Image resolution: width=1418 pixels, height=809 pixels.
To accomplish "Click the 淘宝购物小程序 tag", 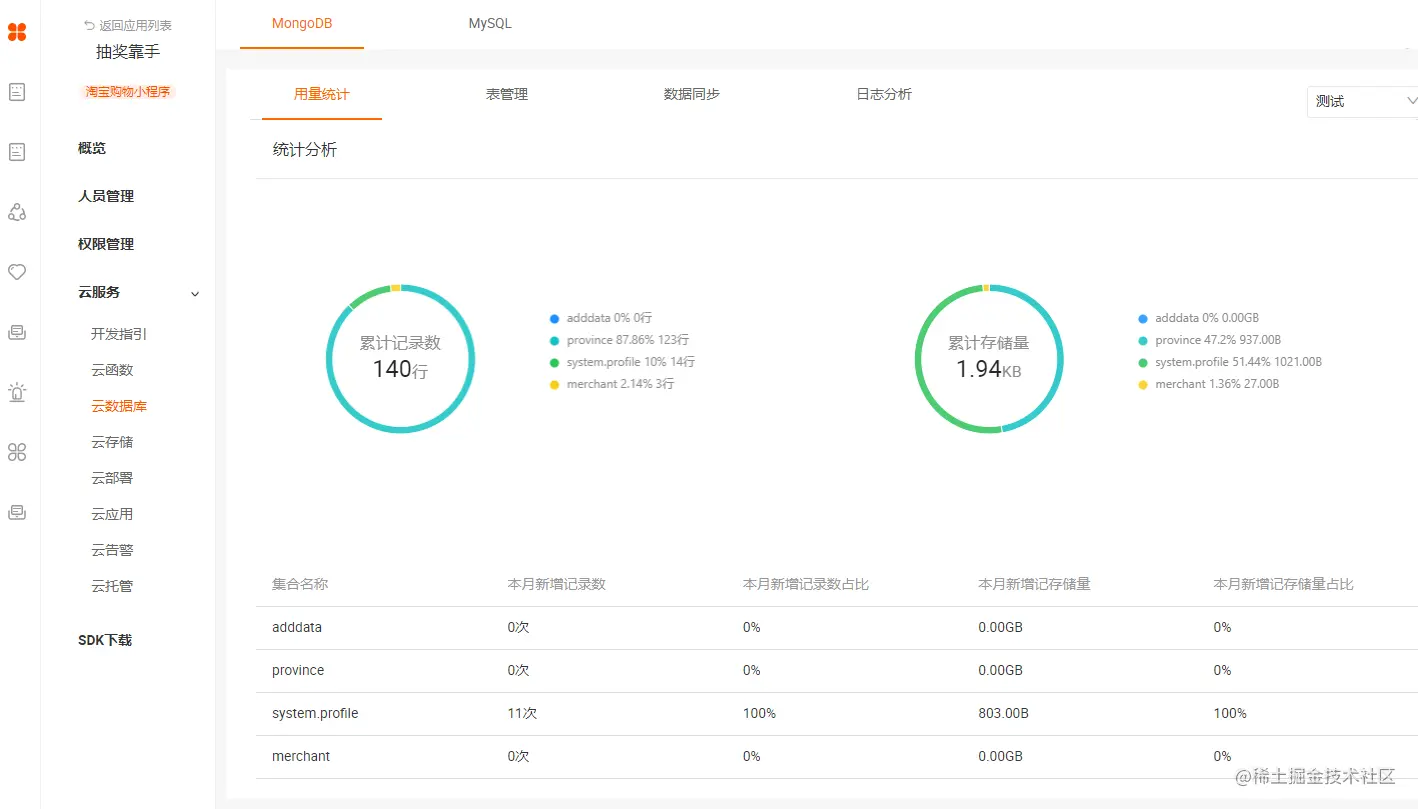I will point(128,91).
